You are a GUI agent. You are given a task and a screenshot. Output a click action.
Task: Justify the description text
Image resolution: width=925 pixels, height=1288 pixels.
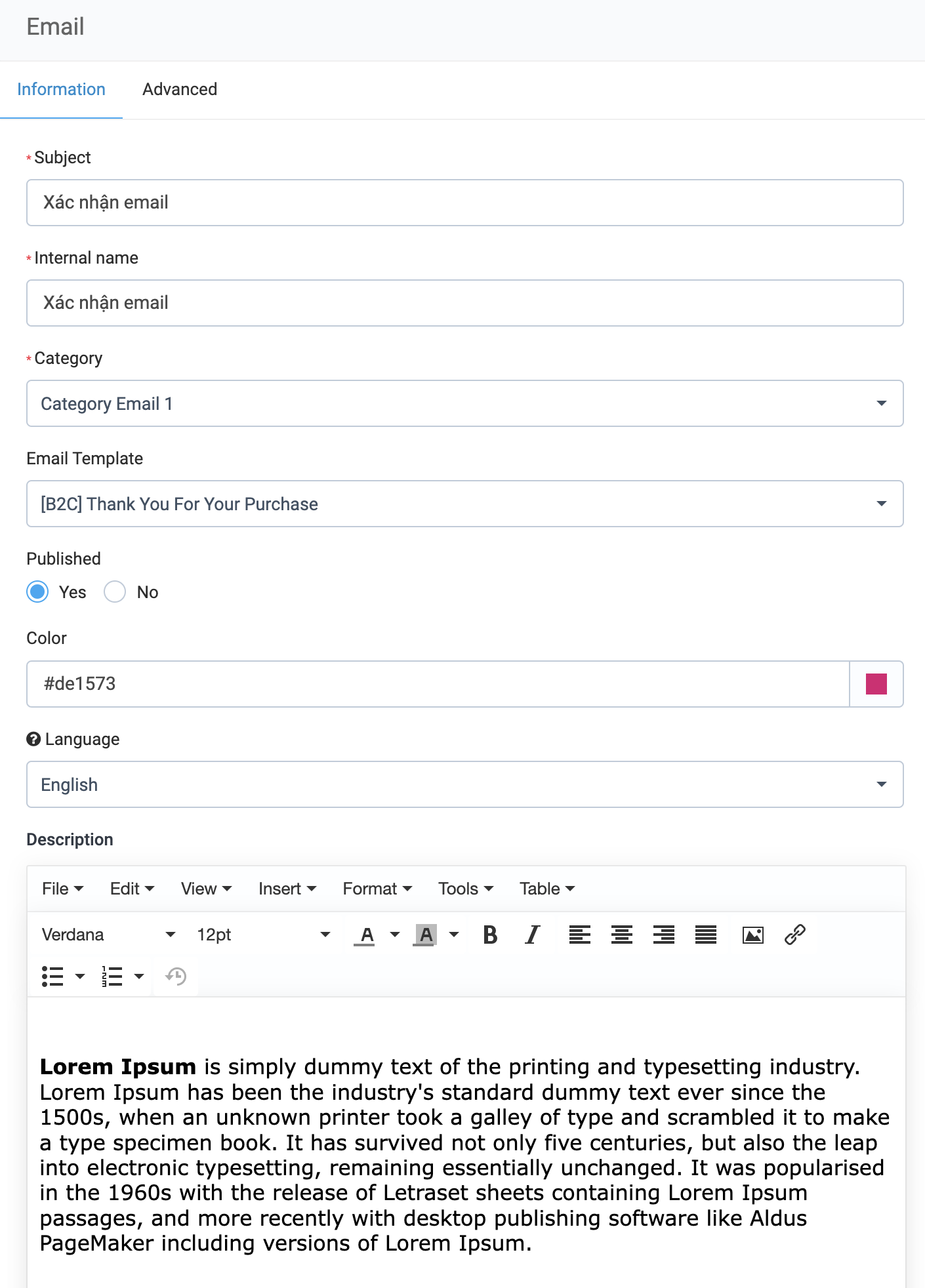click(706, 935)
